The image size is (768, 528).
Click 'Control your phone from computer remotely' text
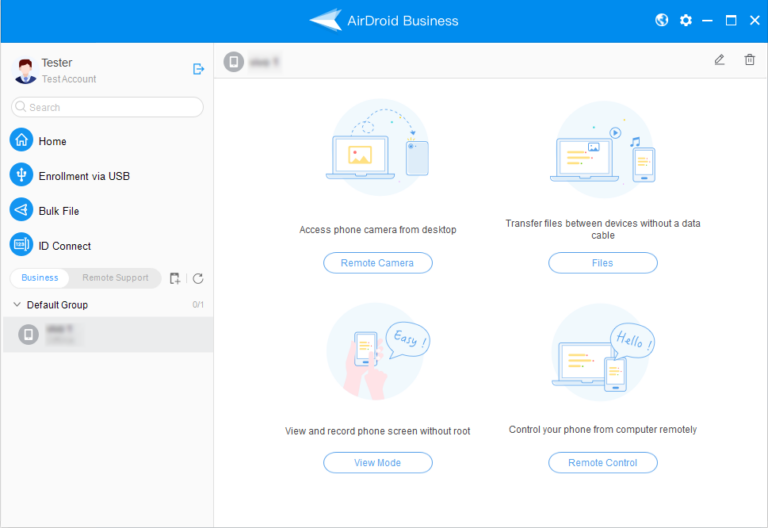(602, 430)
